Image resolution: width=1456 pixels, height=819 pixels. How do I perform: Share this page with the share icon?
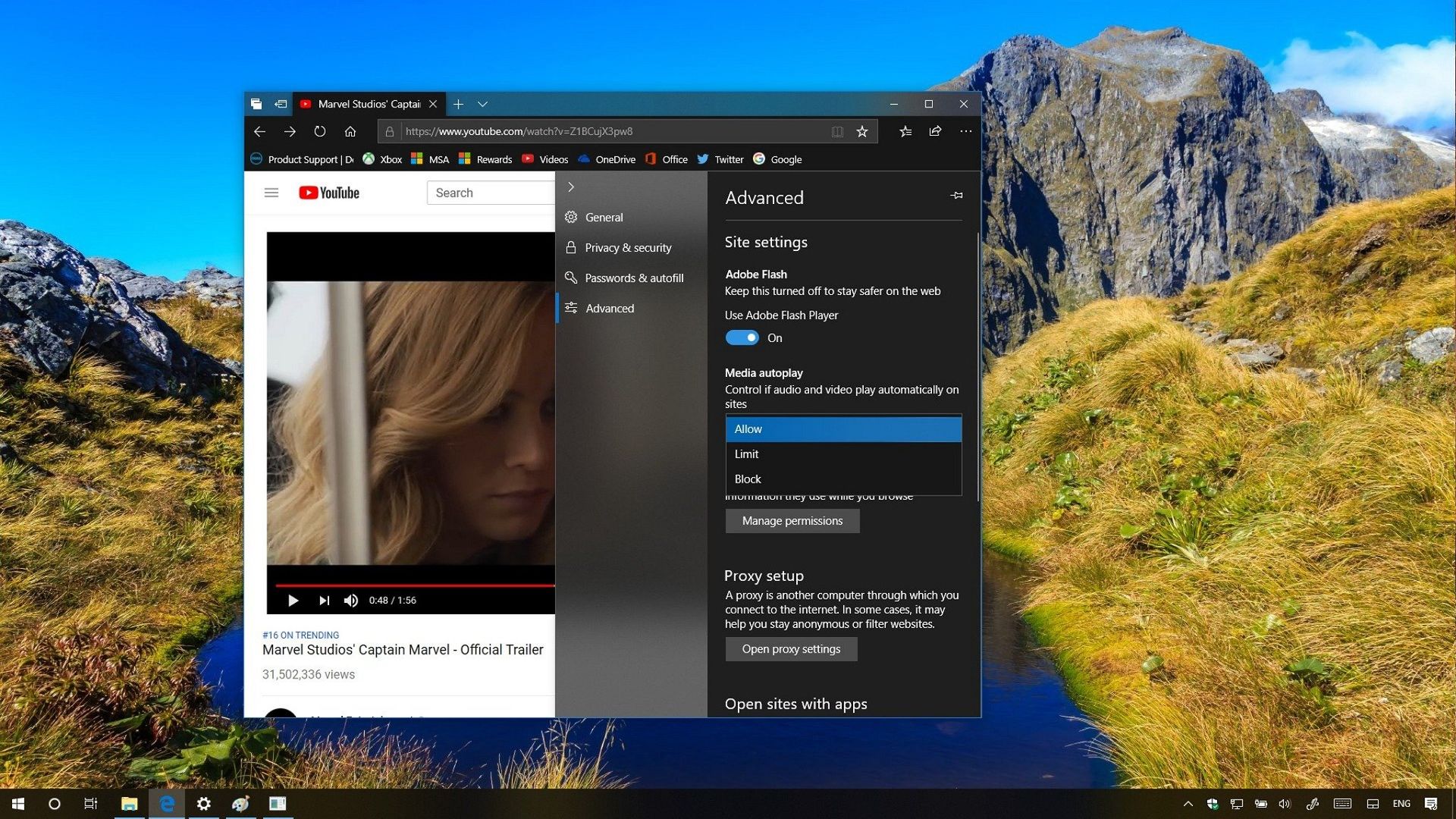935,130
